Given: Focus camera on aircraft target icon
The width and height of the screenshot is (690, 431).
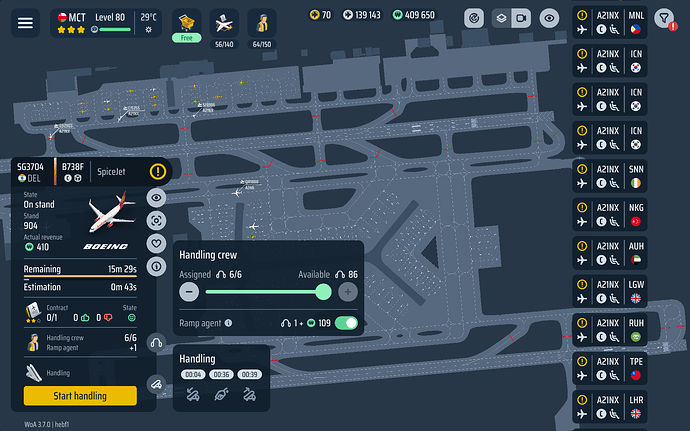Looking at the screenshot, I should pyautogui.click(x=156, y=221).
